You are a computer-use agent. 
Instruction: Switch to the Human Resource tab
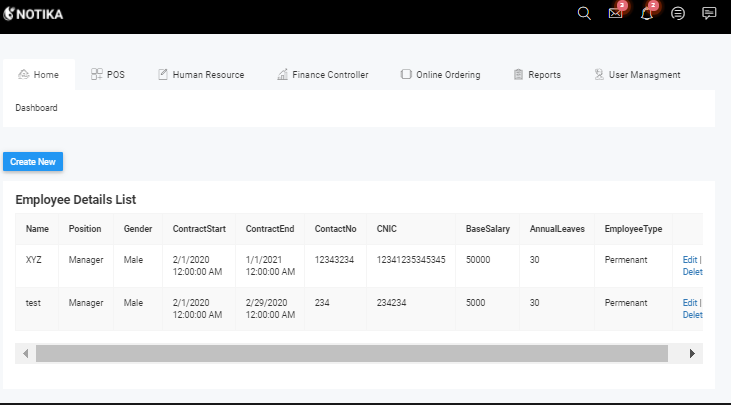click(201, 75)
